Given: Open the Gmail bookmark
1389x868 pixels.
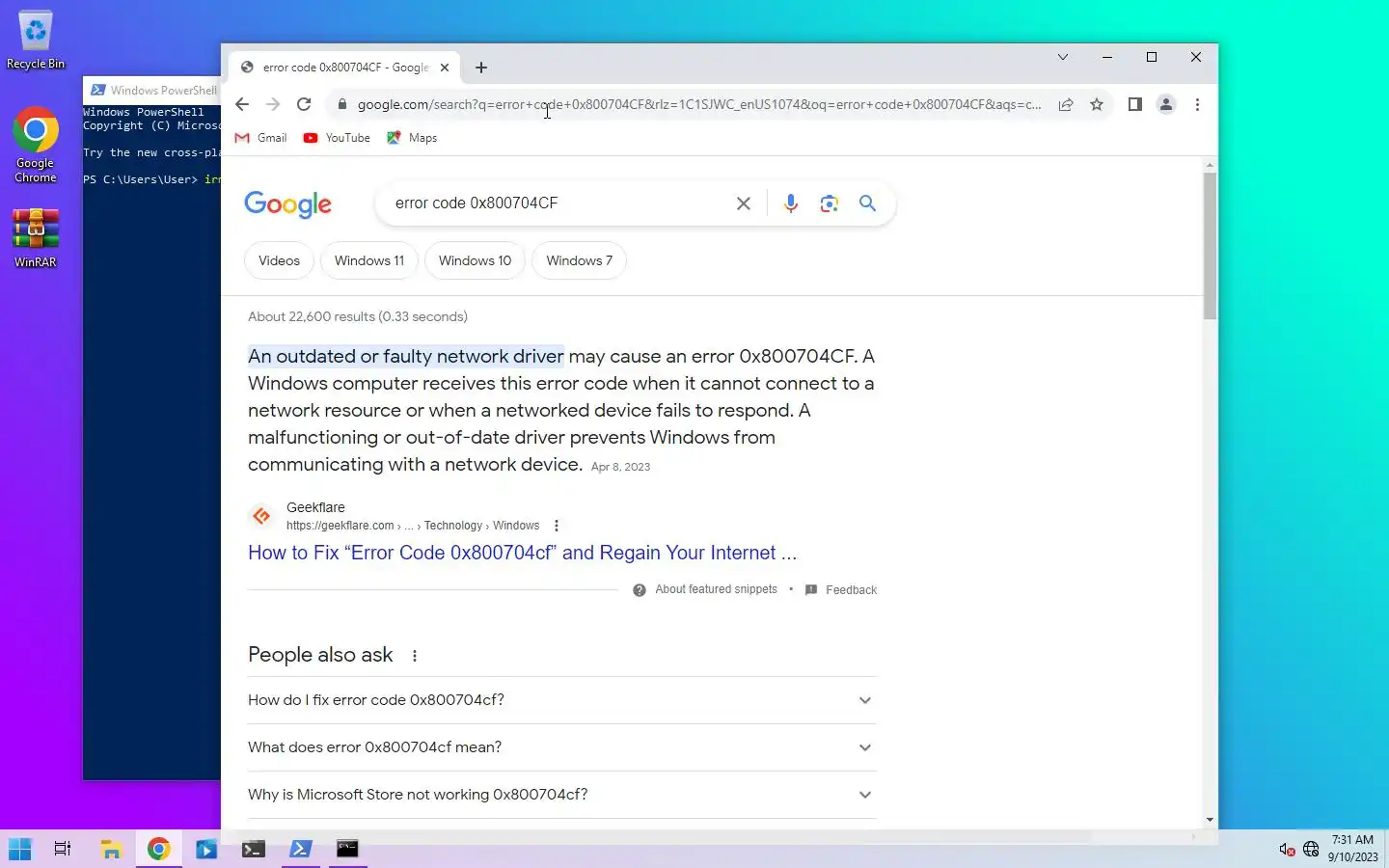Looking at the screenshot, I should coord(261,138).
